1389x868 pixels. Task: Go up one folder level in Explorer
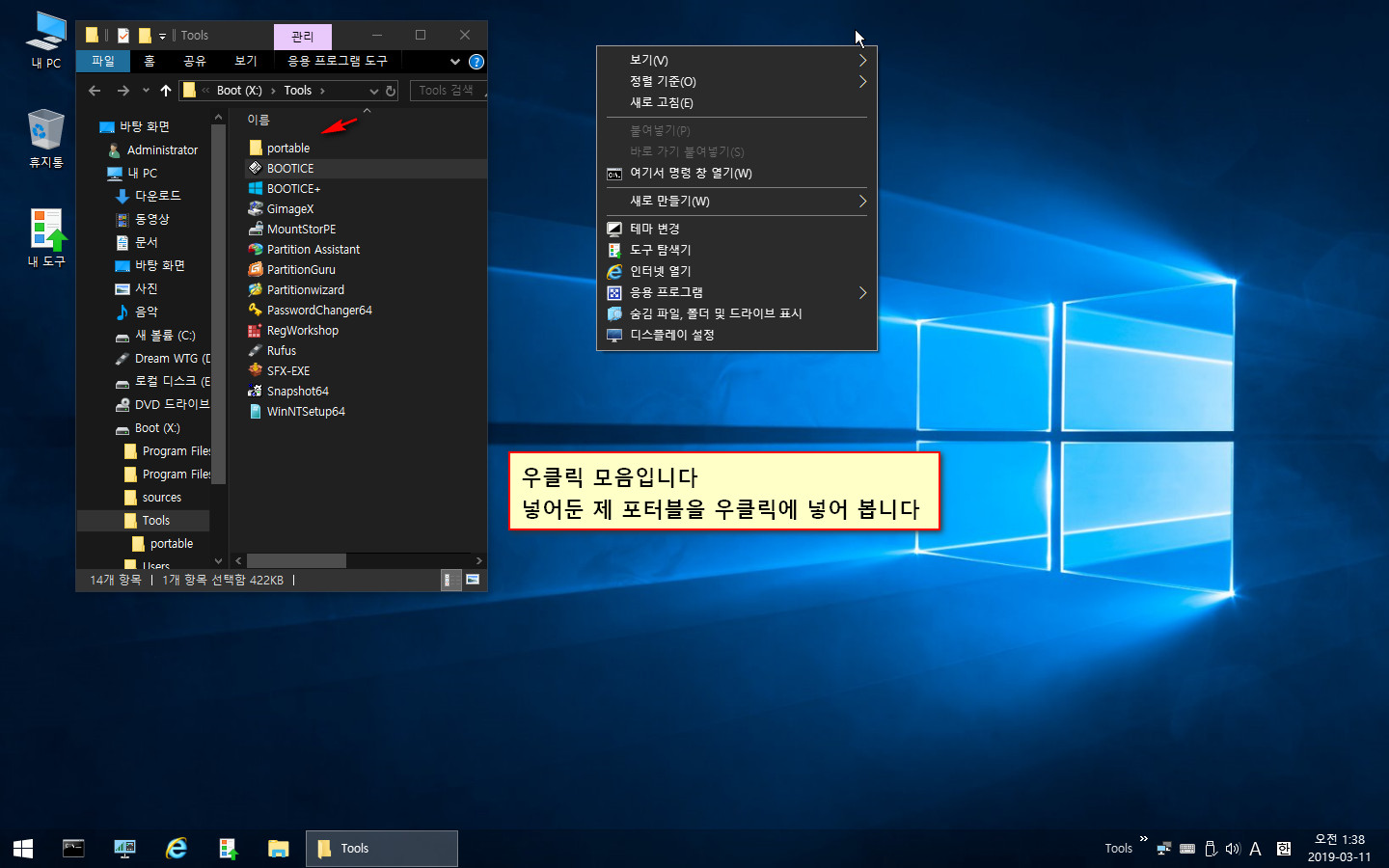[x=166, y=91]
